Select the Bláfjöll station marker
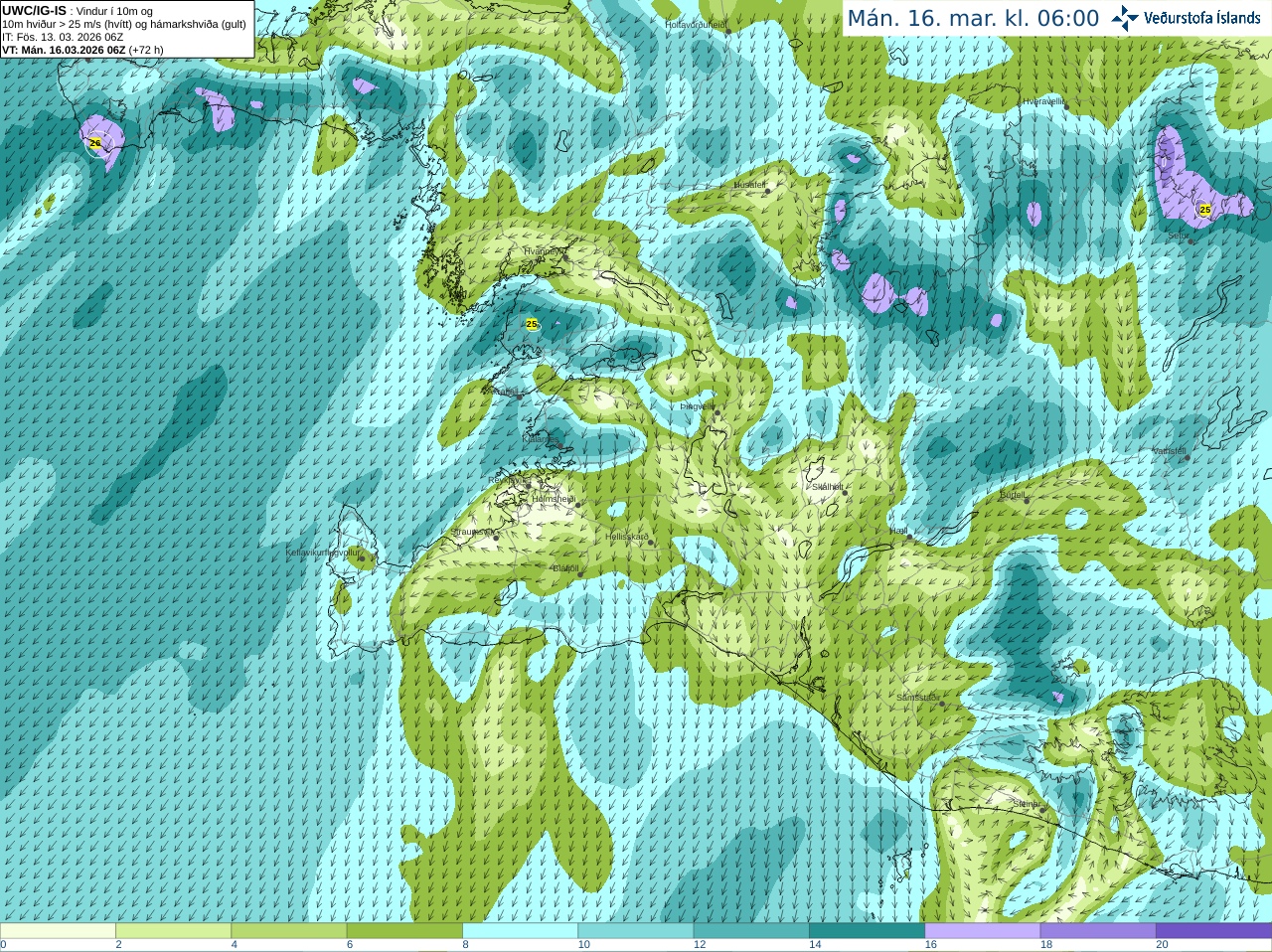This screenshot has height=952, width=1272. 580,574
